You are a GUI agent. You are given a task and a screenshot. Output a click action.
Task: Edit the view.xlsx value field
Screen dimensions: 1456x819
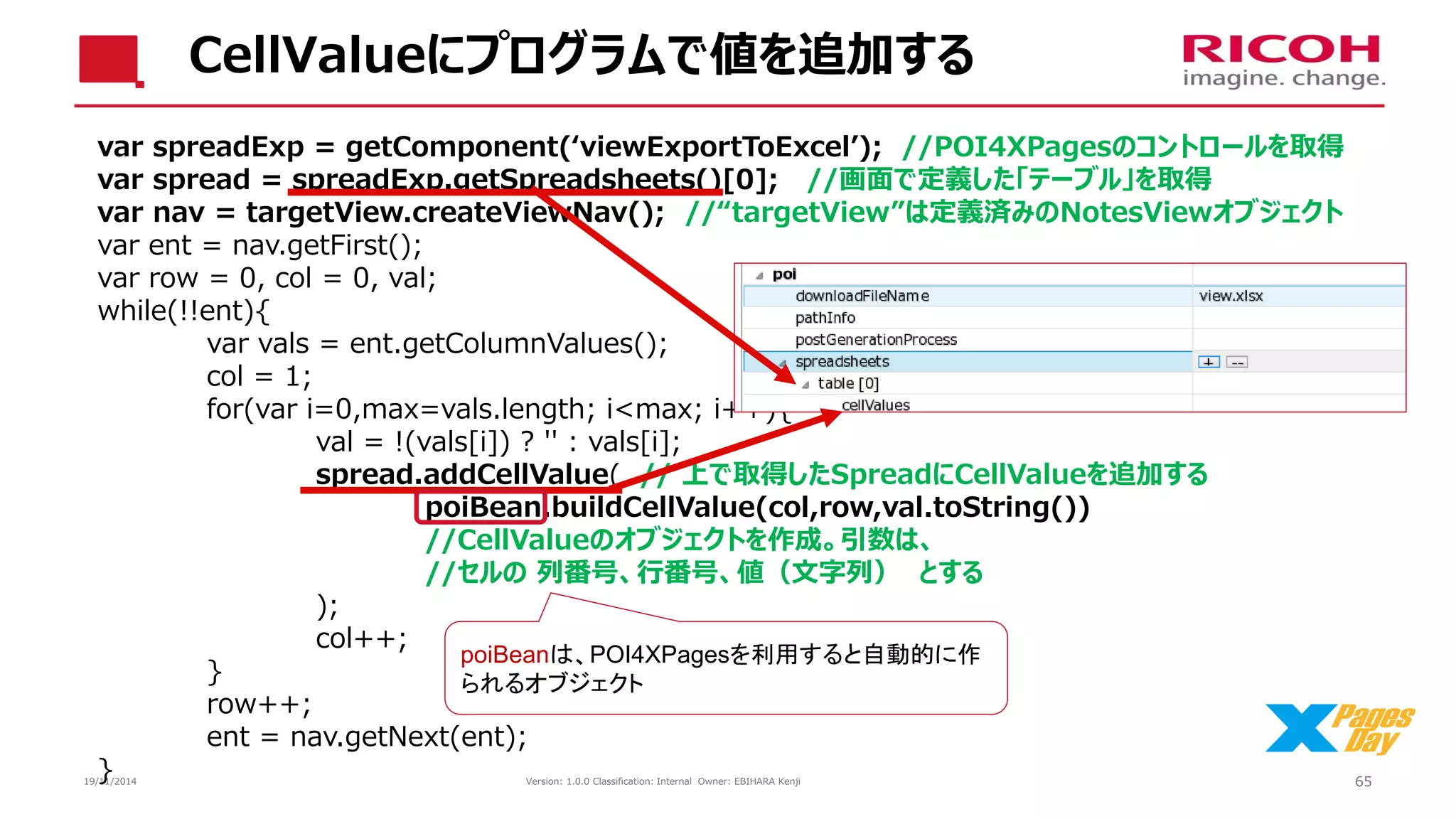tap(1299, 296)
